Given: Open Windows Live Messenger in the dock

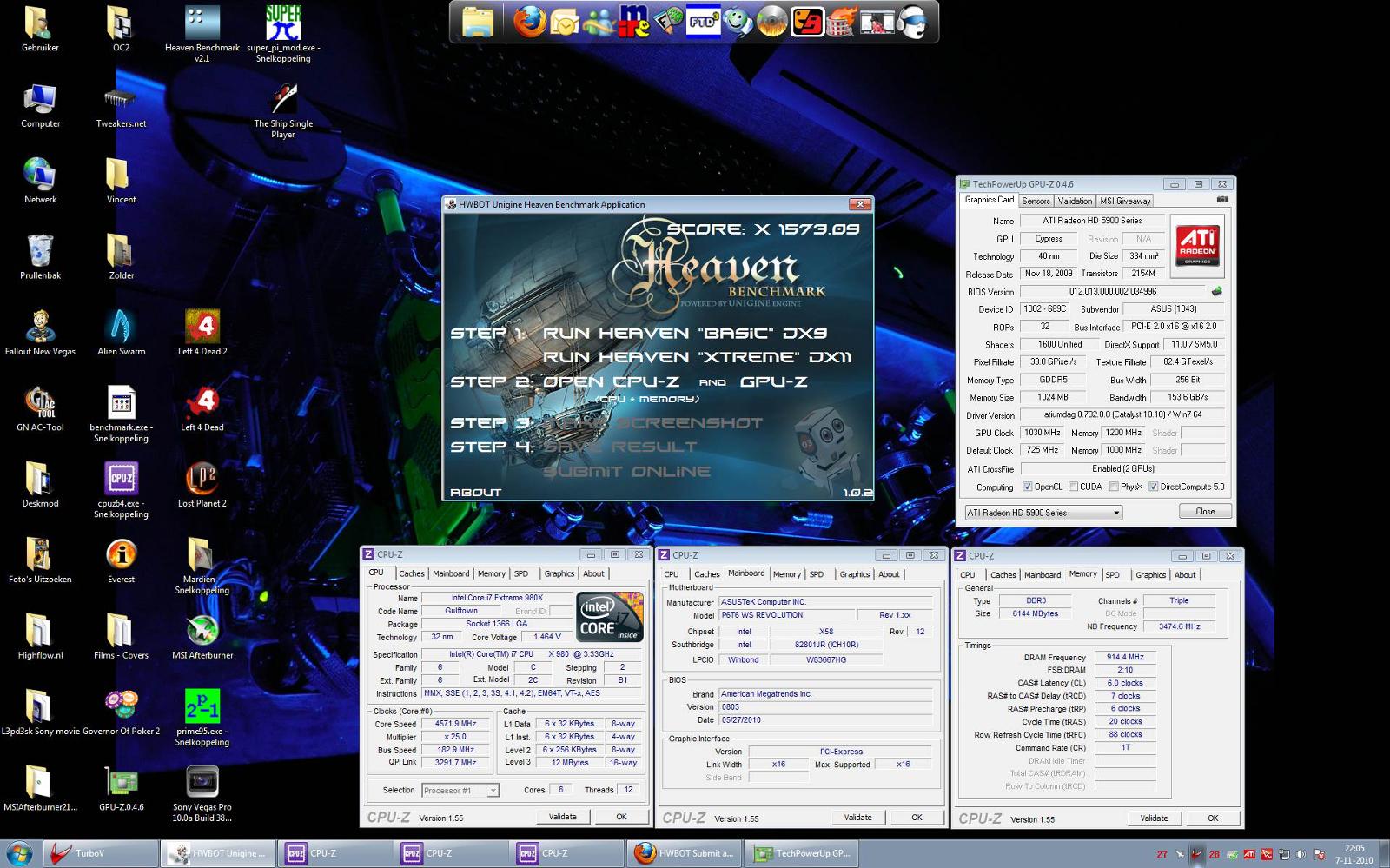Looking at the screenshot, I should click(x=599, y=22).
